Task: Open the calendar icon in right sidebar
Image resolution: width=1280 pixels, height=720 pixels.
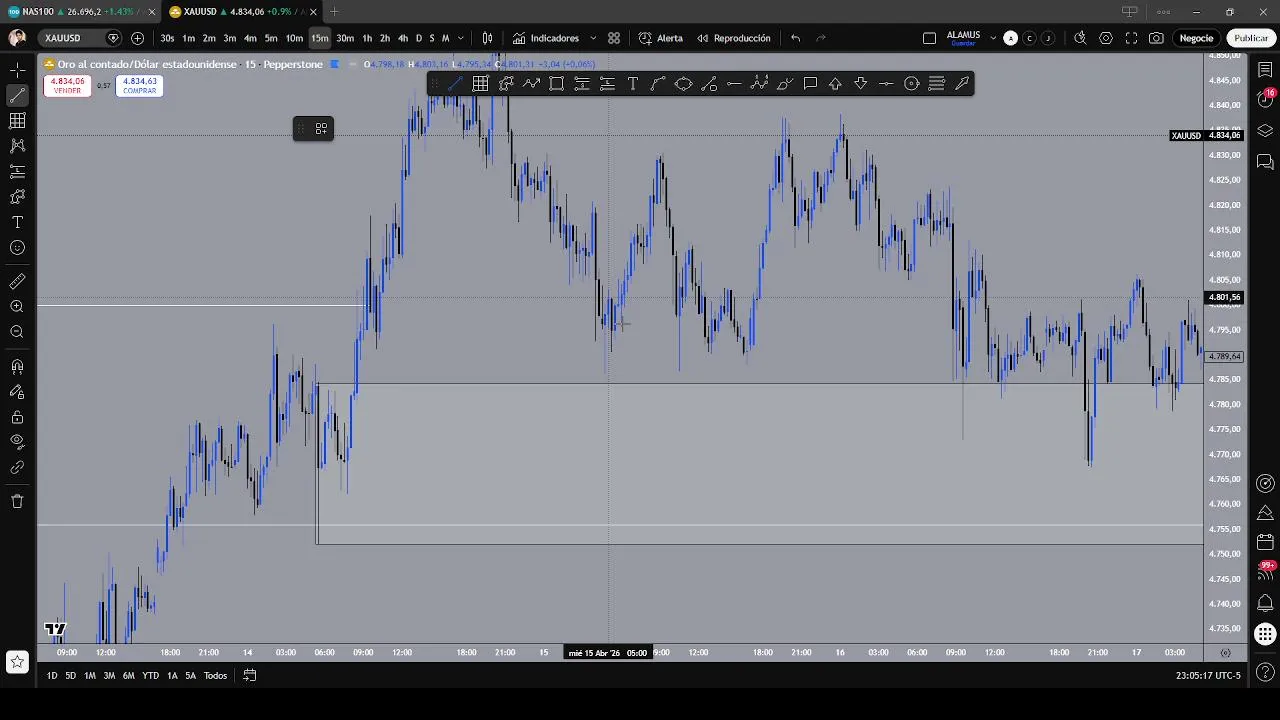Action: click(1265, 542)
